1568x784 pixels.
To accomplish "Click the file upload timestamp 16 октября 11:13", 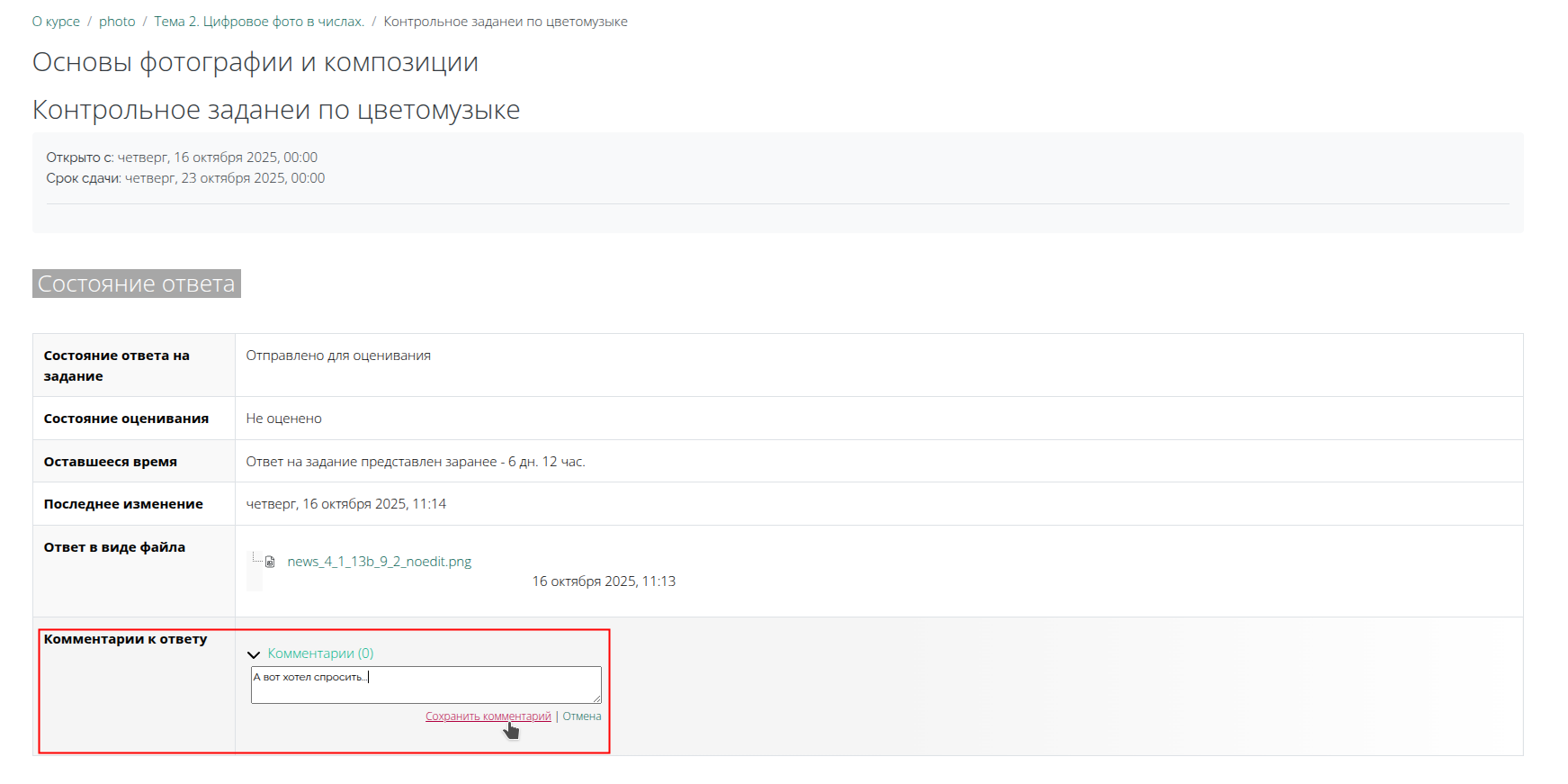I will point(604,581).
